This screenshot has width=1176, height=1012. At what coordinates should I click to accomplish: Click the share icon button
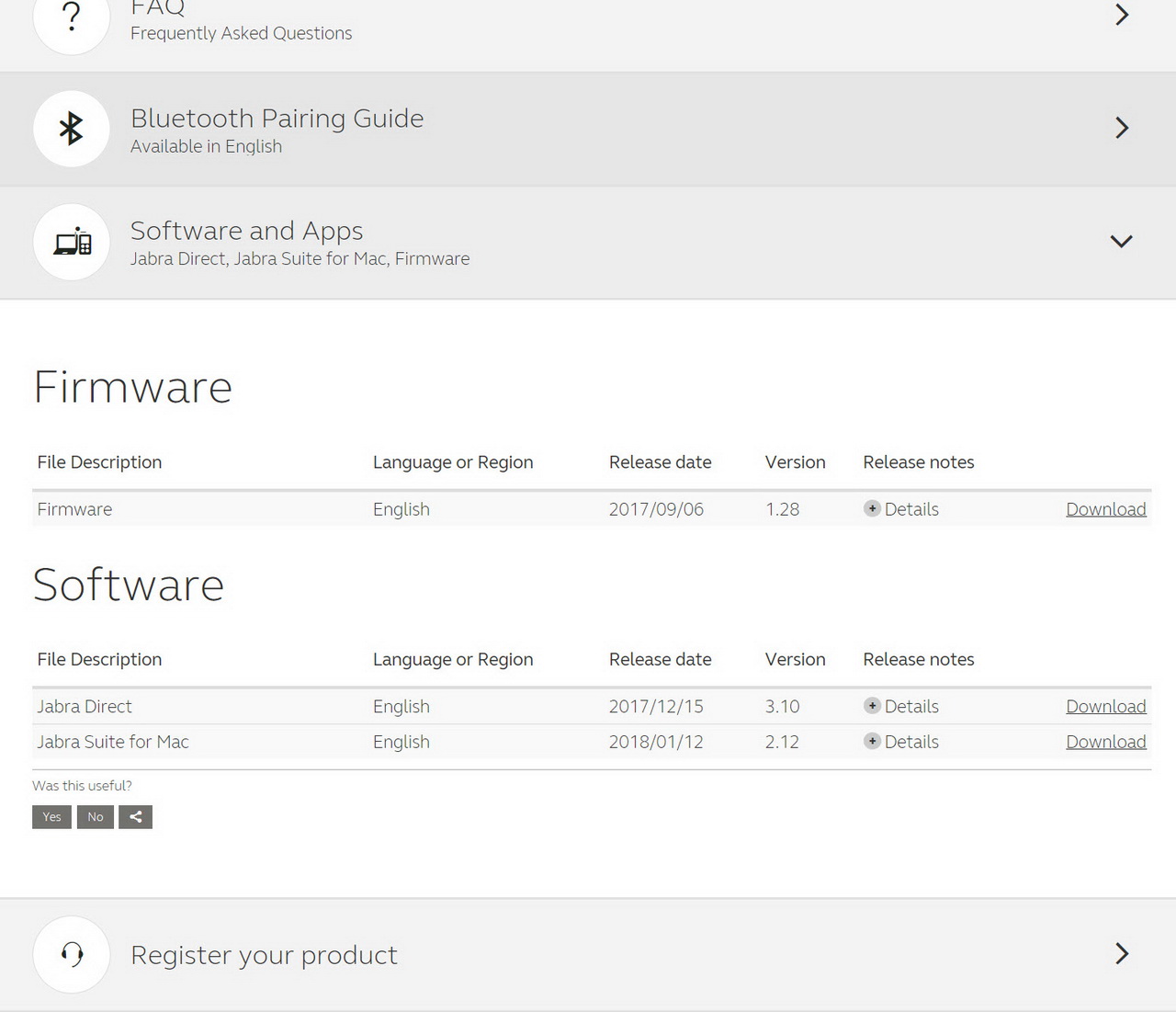135,817
